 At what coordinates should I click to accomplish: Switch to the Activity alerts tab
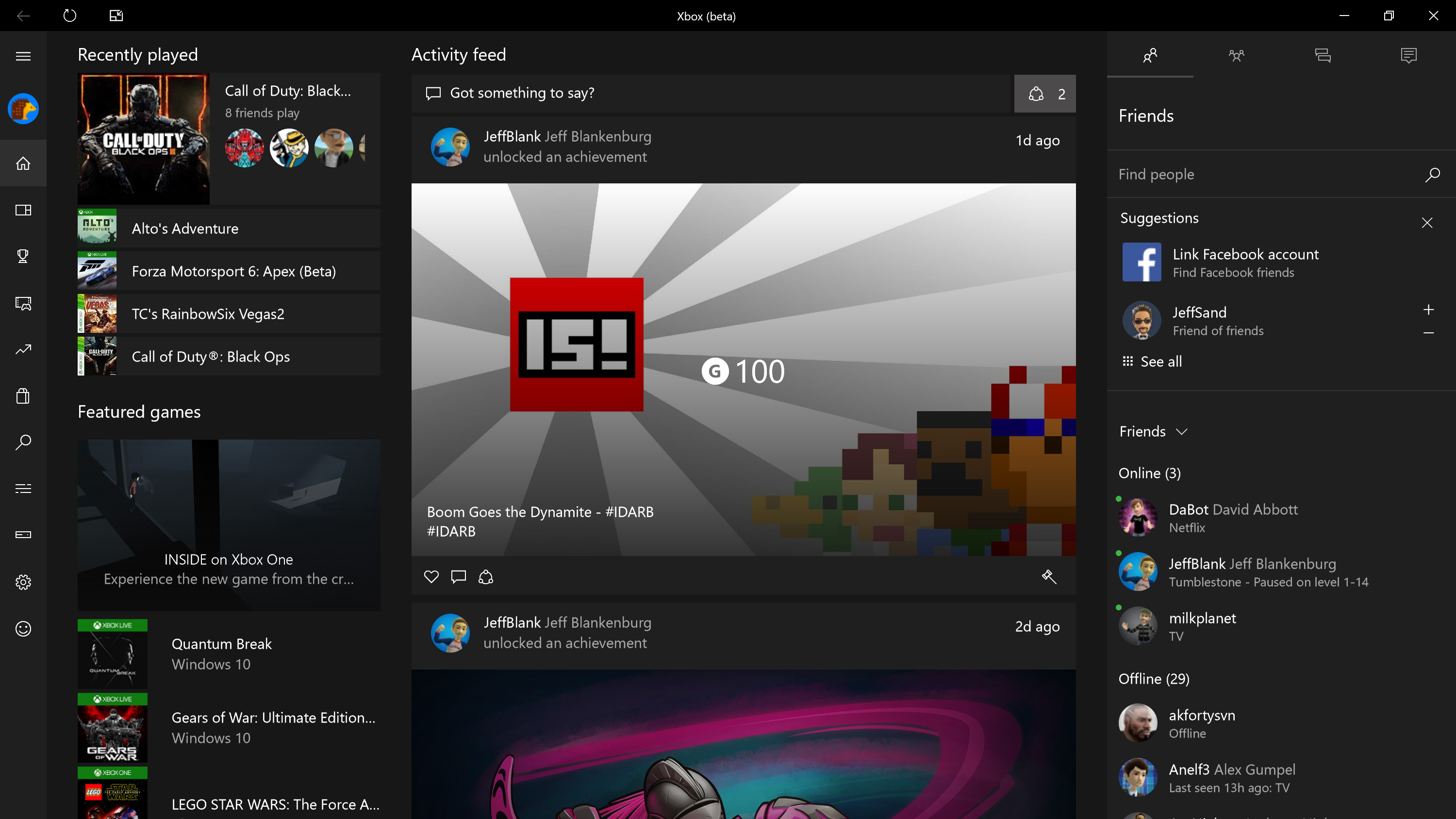[1408, 55]
